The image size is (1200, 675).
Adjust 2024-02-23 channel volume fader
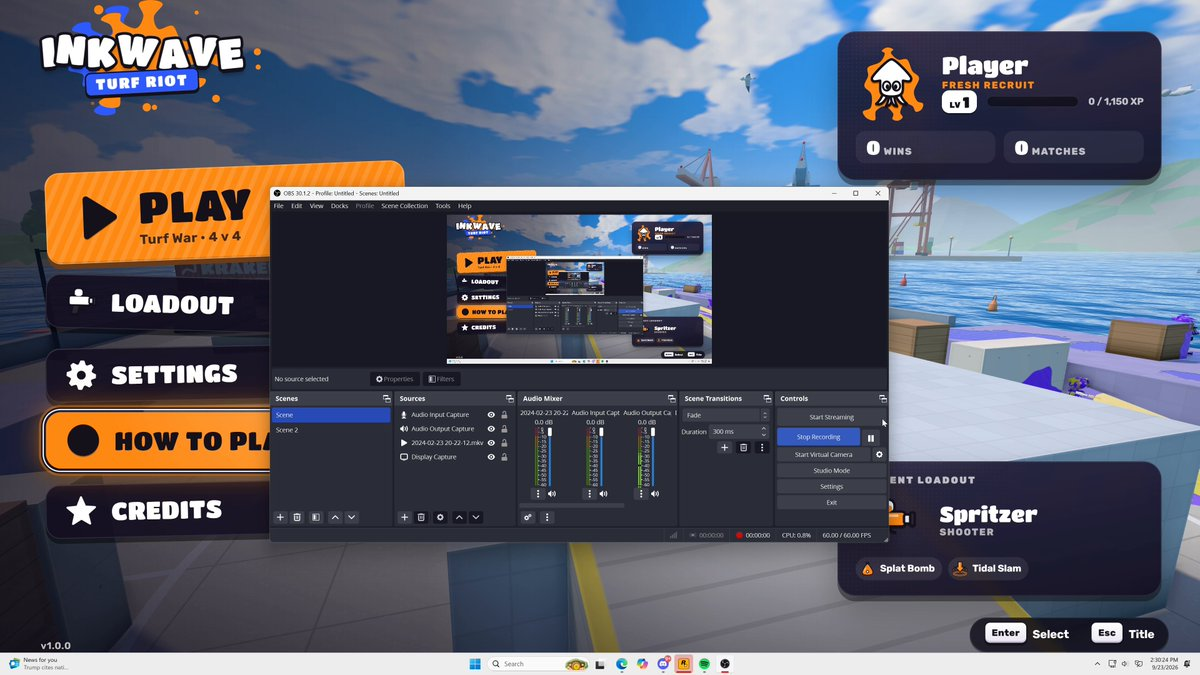[x=549, y=432]
